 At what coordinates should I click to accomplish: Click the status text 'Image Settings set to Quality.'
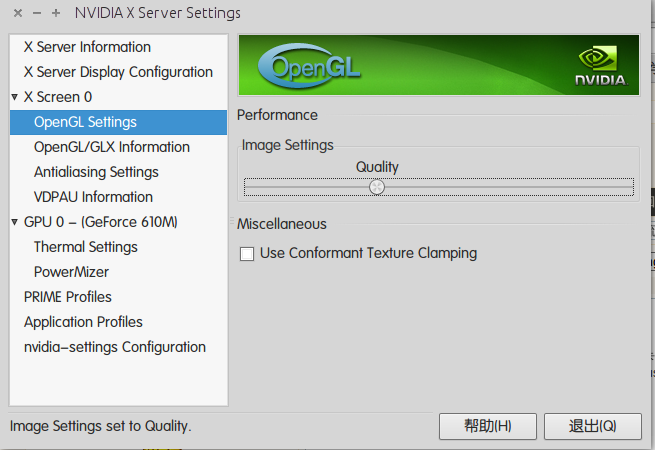(x=101, y=426)
